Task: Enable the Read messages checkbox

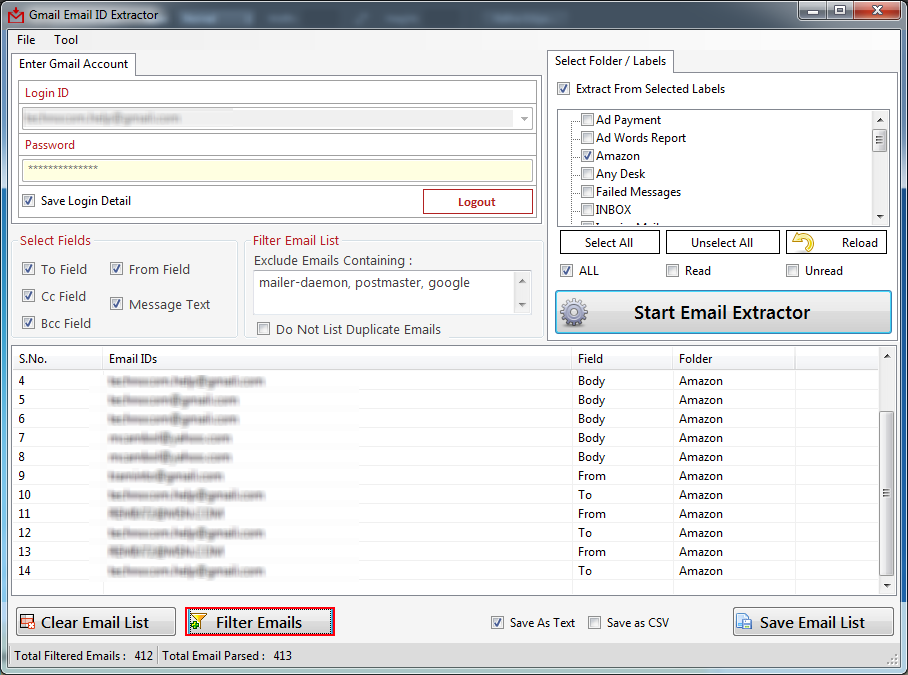Action: point(672,270)
